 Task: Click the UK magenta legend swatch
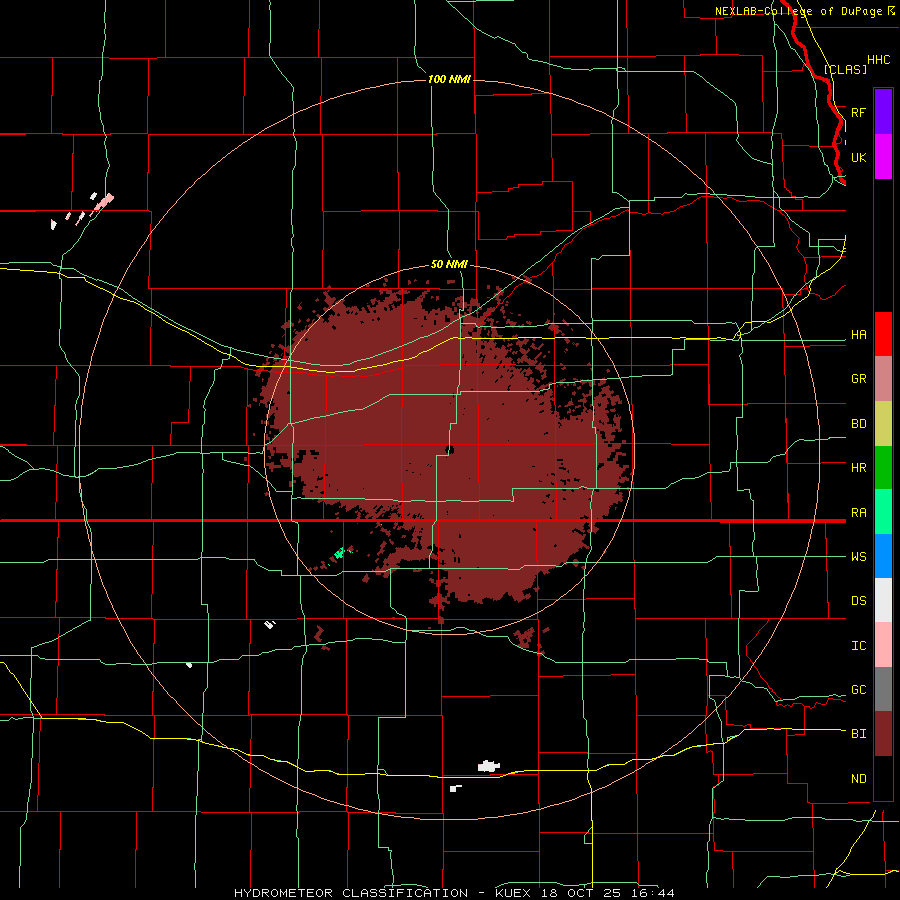pos(883,157)
